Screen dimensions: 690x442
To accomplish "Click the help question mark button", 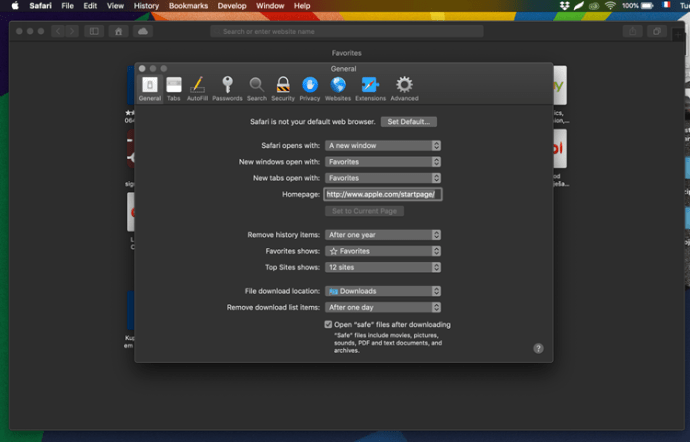I will pos(538,348).
